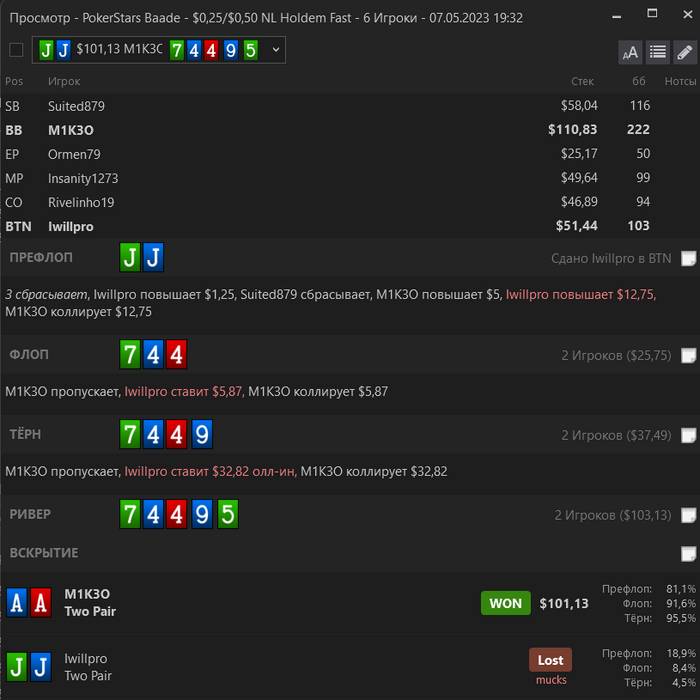
Task: Click the font size icon in toolbar
Action: (x=630, y=52)
